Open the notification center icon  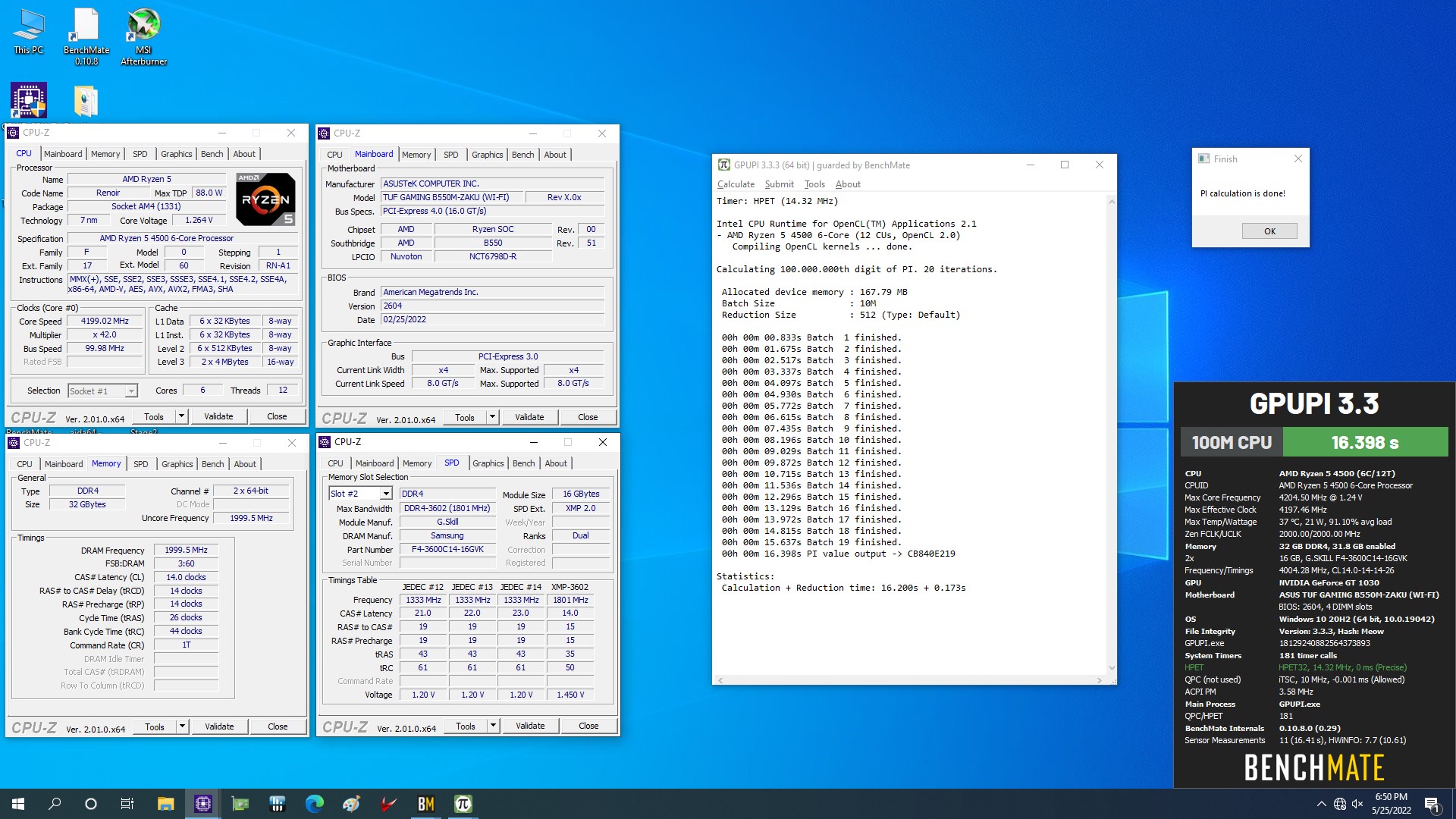click(1432, 804)
